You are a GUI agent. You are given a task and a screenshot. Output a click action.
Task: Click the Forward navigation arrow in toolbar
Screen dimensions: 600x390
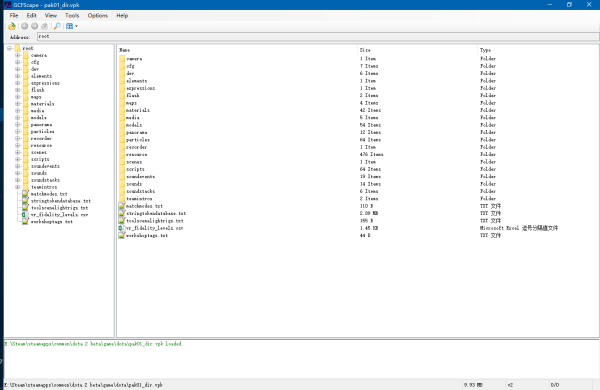point(34,26)
